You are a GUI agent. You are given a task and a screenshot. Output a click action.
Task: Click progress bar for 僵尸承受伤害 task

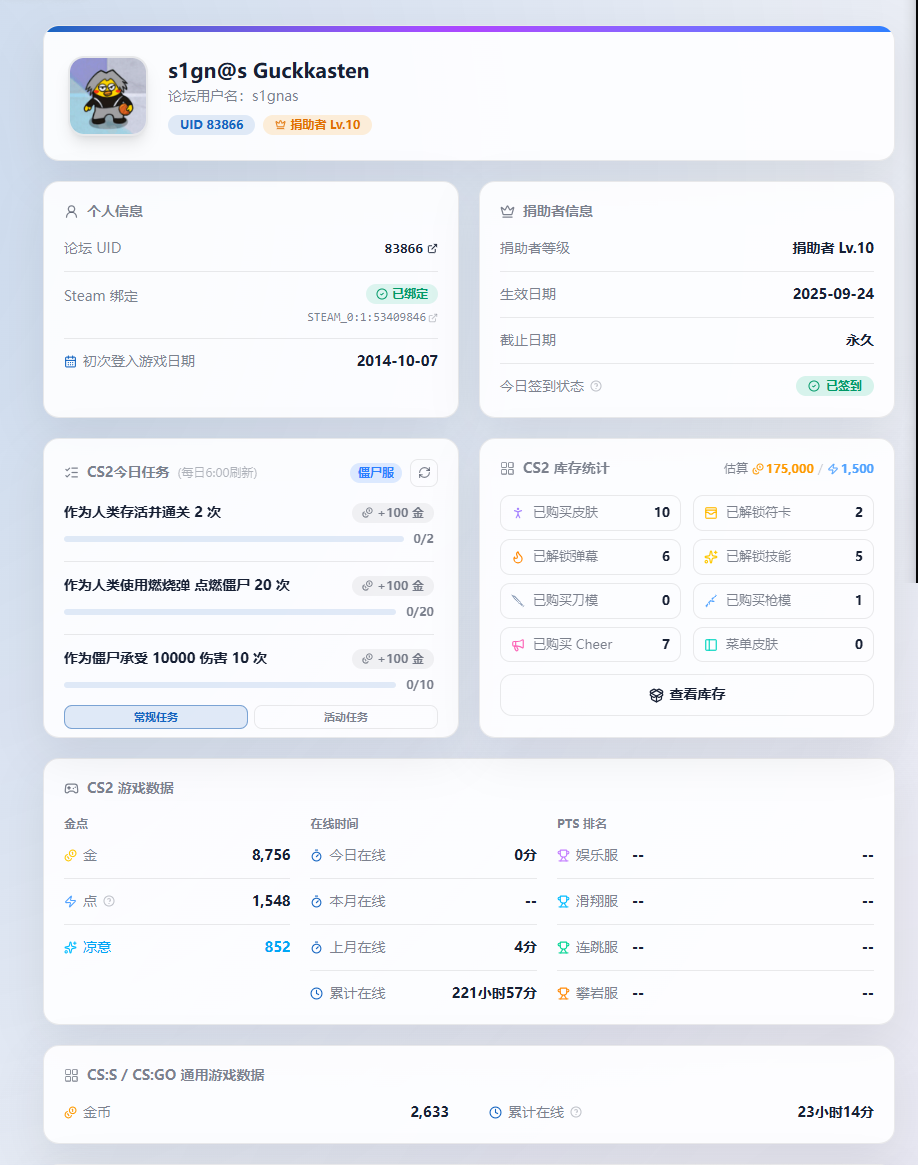point(230,685)
